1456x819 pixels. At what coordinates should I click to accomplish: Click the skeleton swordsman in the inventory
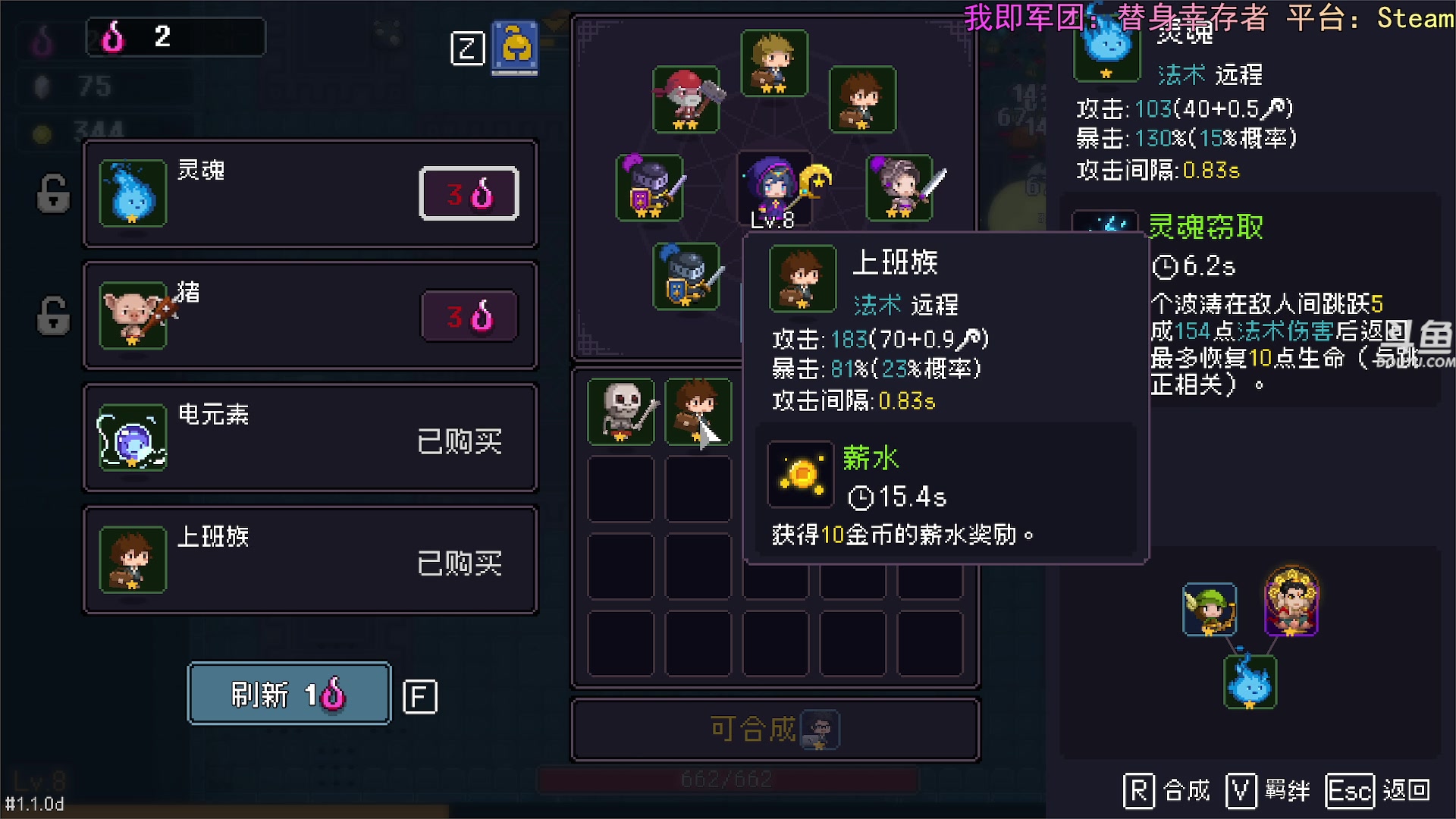tap(621, 411)
